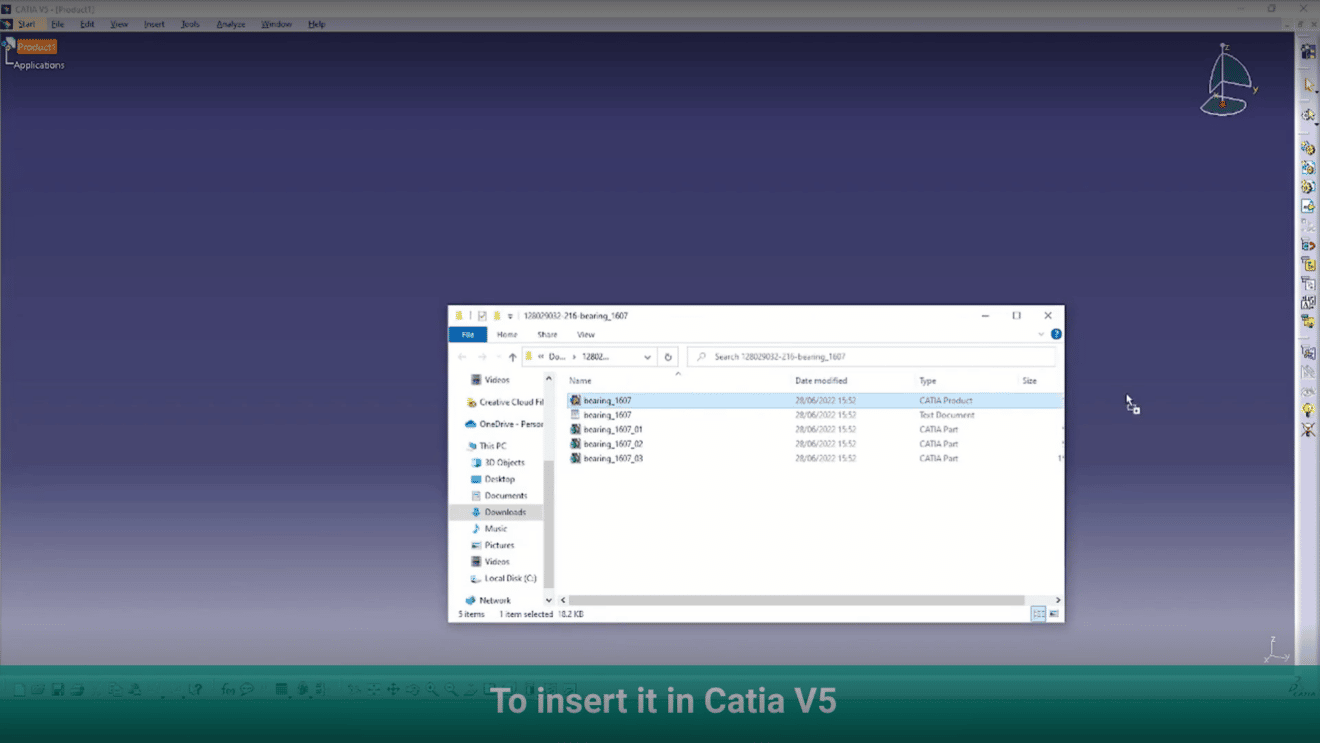Click the What's This help icon
Image resolution: width=1320 pixels, height=743 pixels.
(x=195, y=689)
